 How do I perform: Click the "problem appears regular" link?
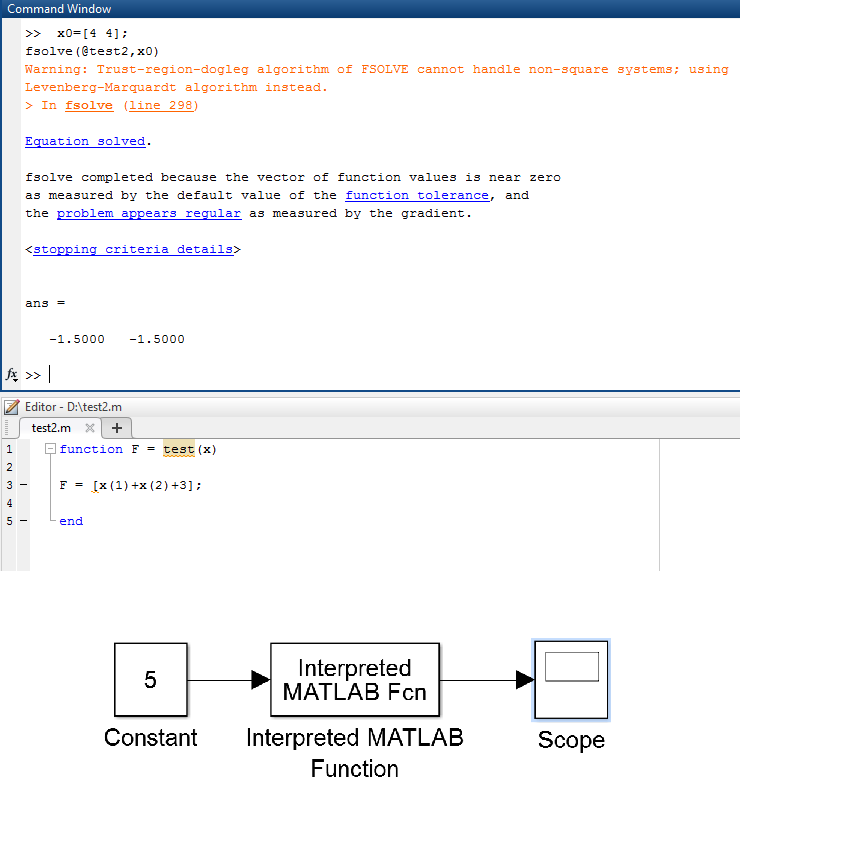148,213
